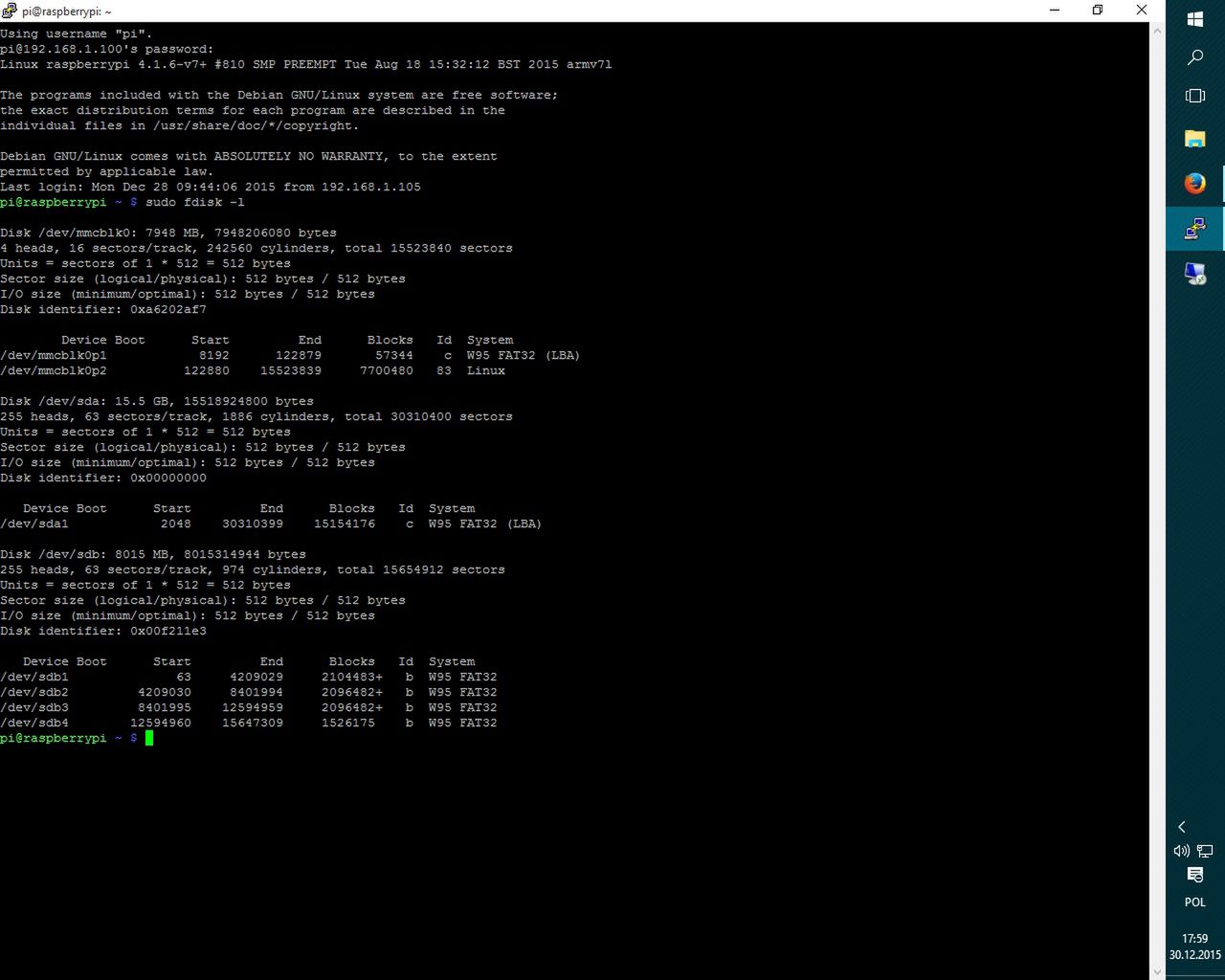The width and height of the screenshot is (1225, 980).
Task: Open the taskbar search magnifier
Action: (x=1195, y=57)
